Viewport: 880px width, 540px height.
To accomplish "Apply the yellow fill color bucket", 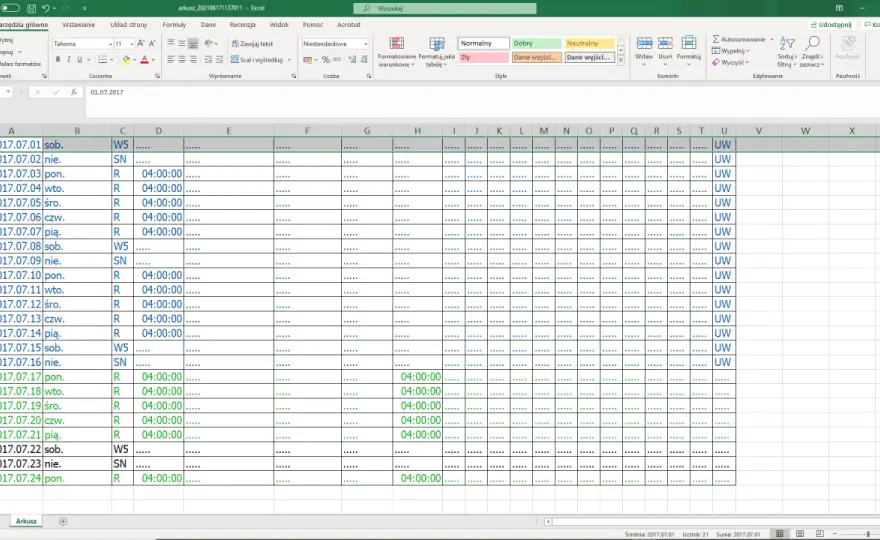I will point(126,60).
